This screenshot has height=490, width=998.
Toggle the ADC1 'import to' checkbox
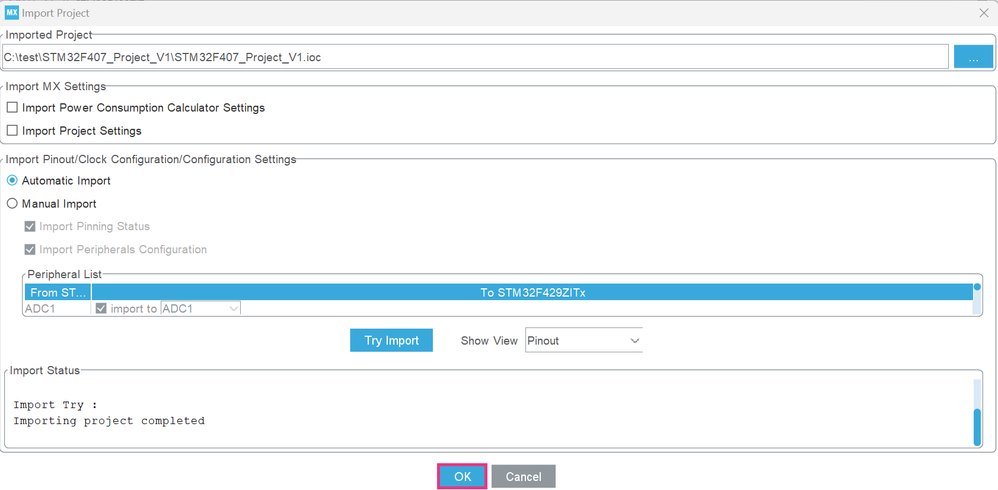[101, 309]
